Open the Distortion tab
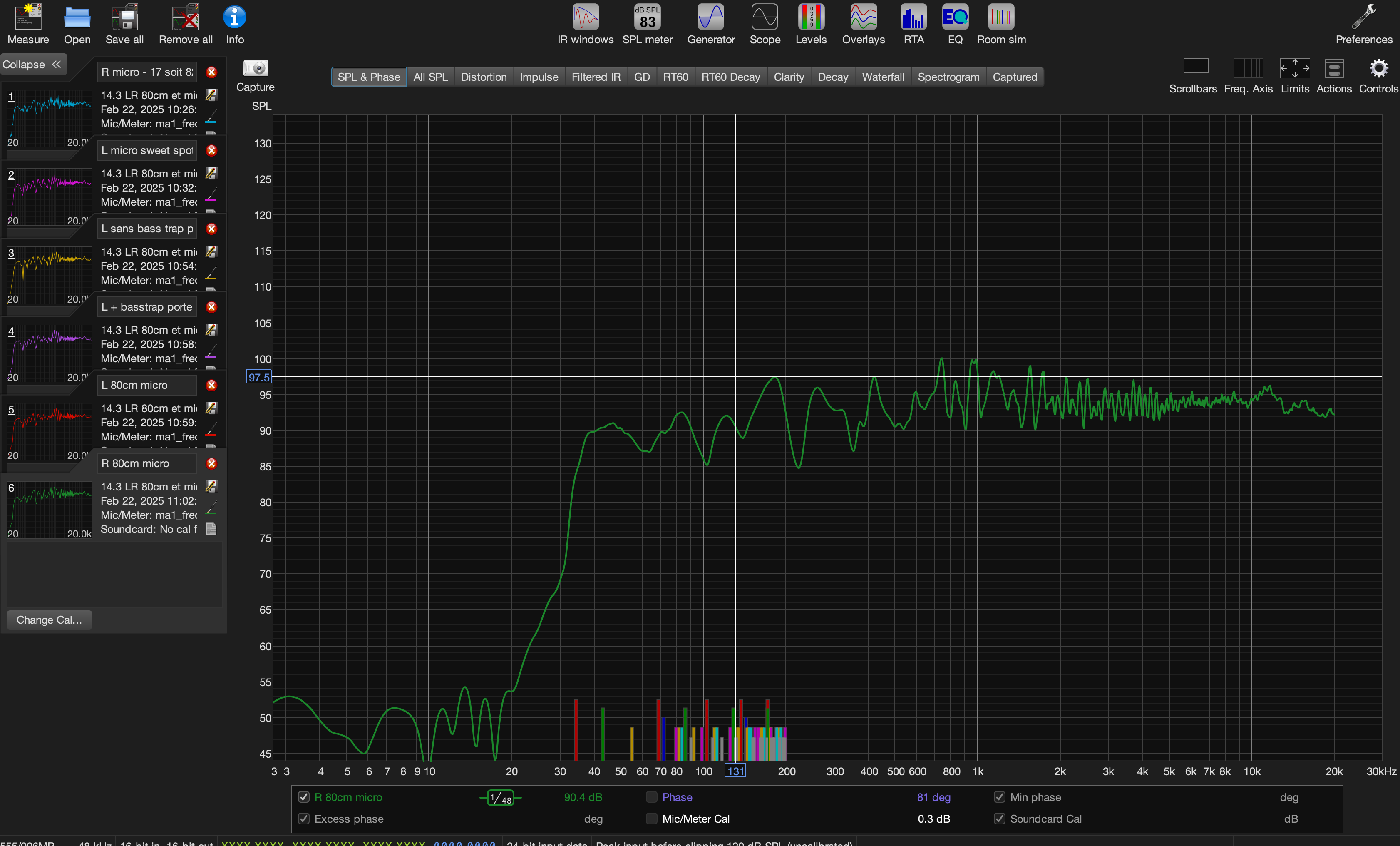Viewport: 1400px width, 846px height. click(x=484, y=77)
